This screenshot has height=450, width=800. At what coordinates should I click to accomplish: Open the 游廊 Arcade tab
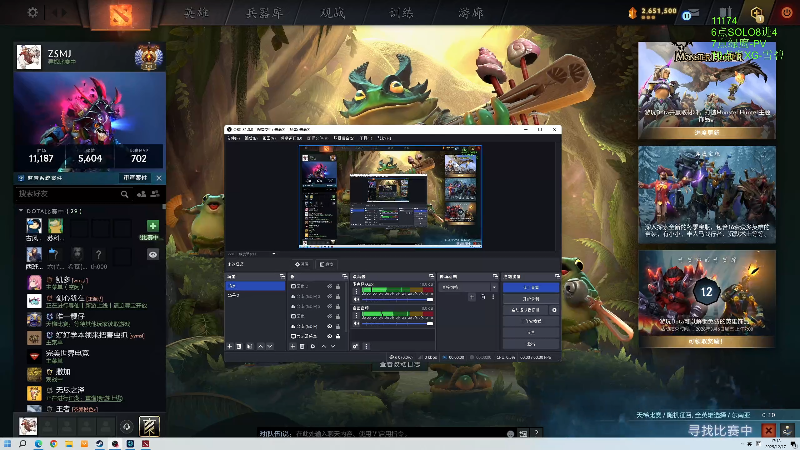click(x=470, y=13)
